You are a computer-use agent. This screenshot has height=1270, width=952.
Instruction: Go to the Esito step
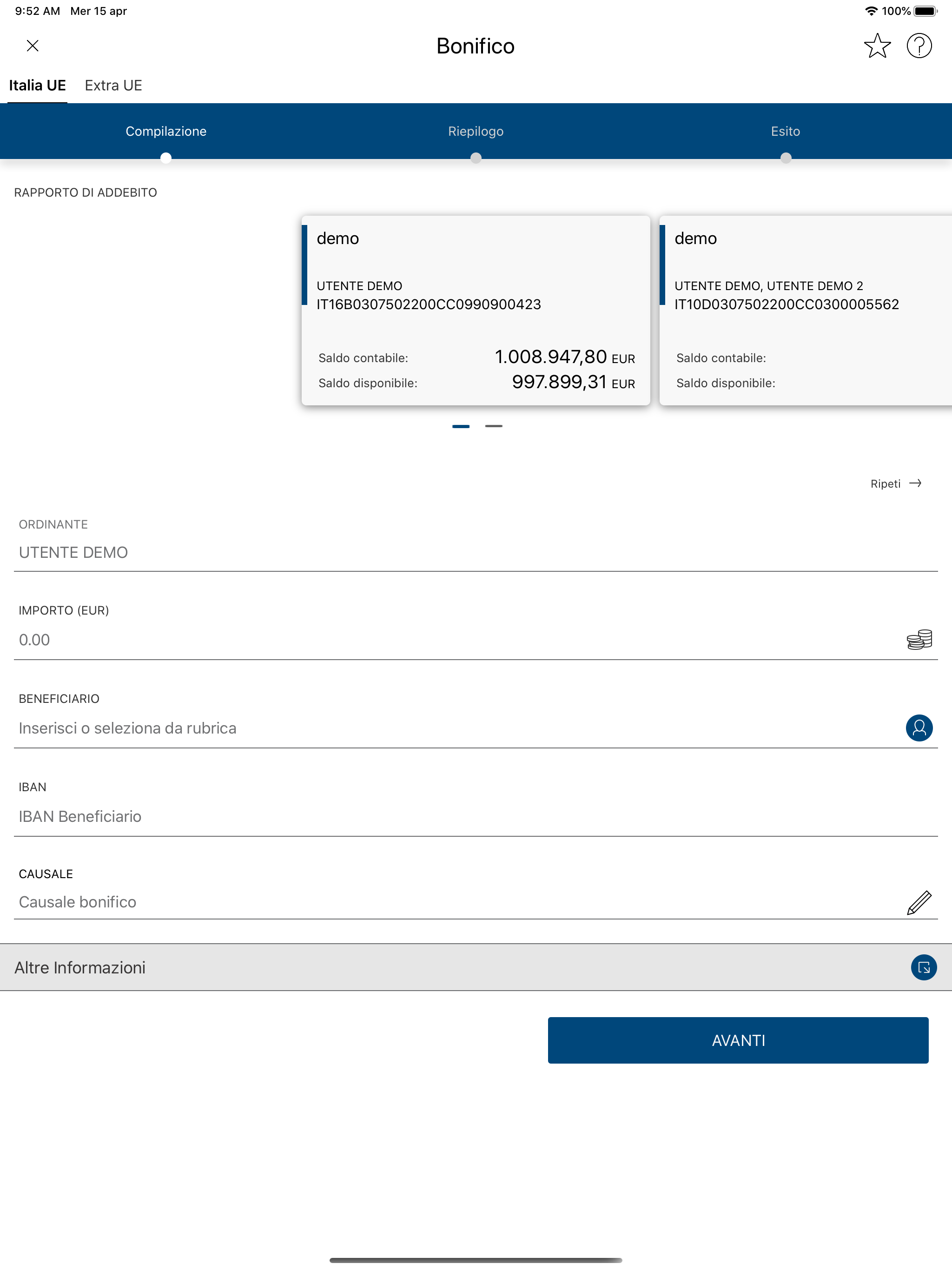point(786,132)
